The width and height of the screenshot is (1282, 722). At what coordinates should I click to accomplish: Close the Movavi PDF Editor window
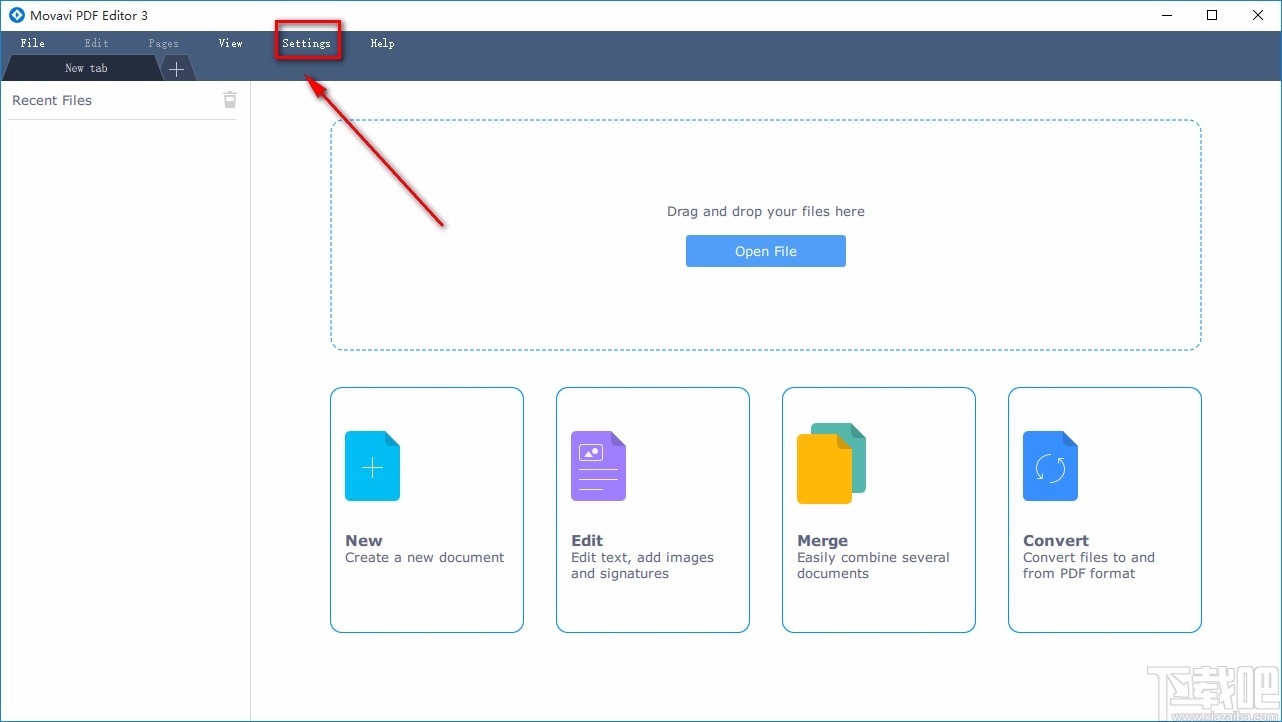click(x=1258, y=15)
